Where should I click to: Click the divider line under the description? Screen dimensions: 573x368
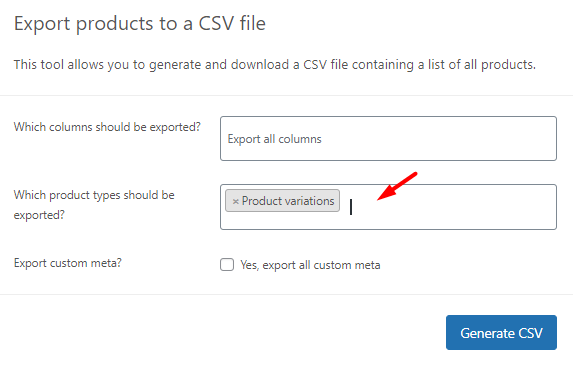click(x=286, y=96)
